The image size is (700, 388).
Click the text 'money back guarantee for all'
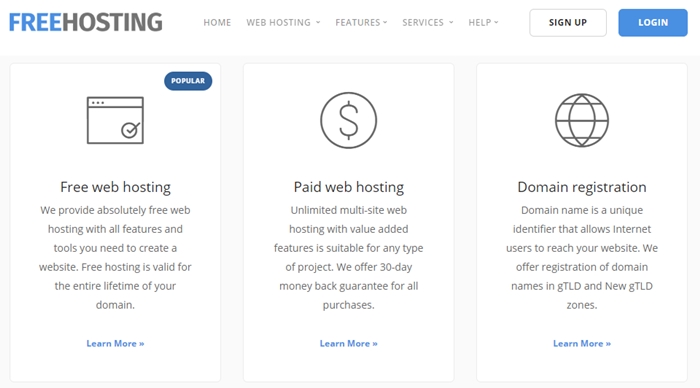point(349,286)
